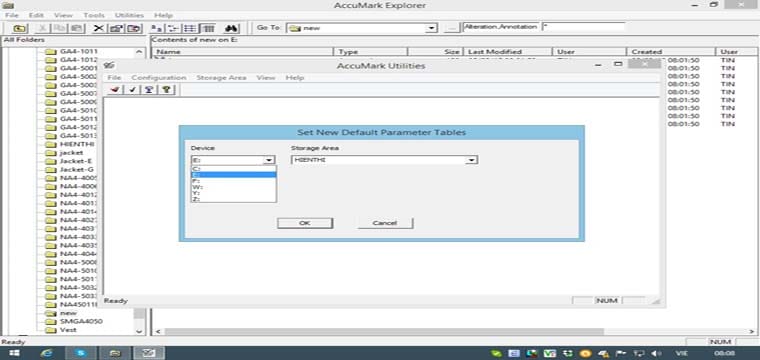Switch to Large Icons view in Explorer
The image size is (760, 360).
coord(157,28)
